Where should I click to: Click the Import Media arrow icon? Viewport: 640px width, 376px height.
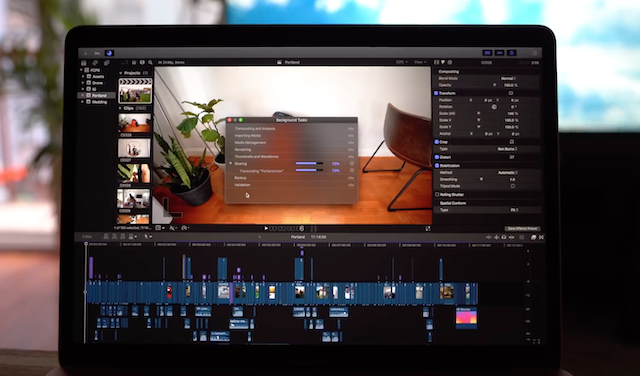click(86, 53)
